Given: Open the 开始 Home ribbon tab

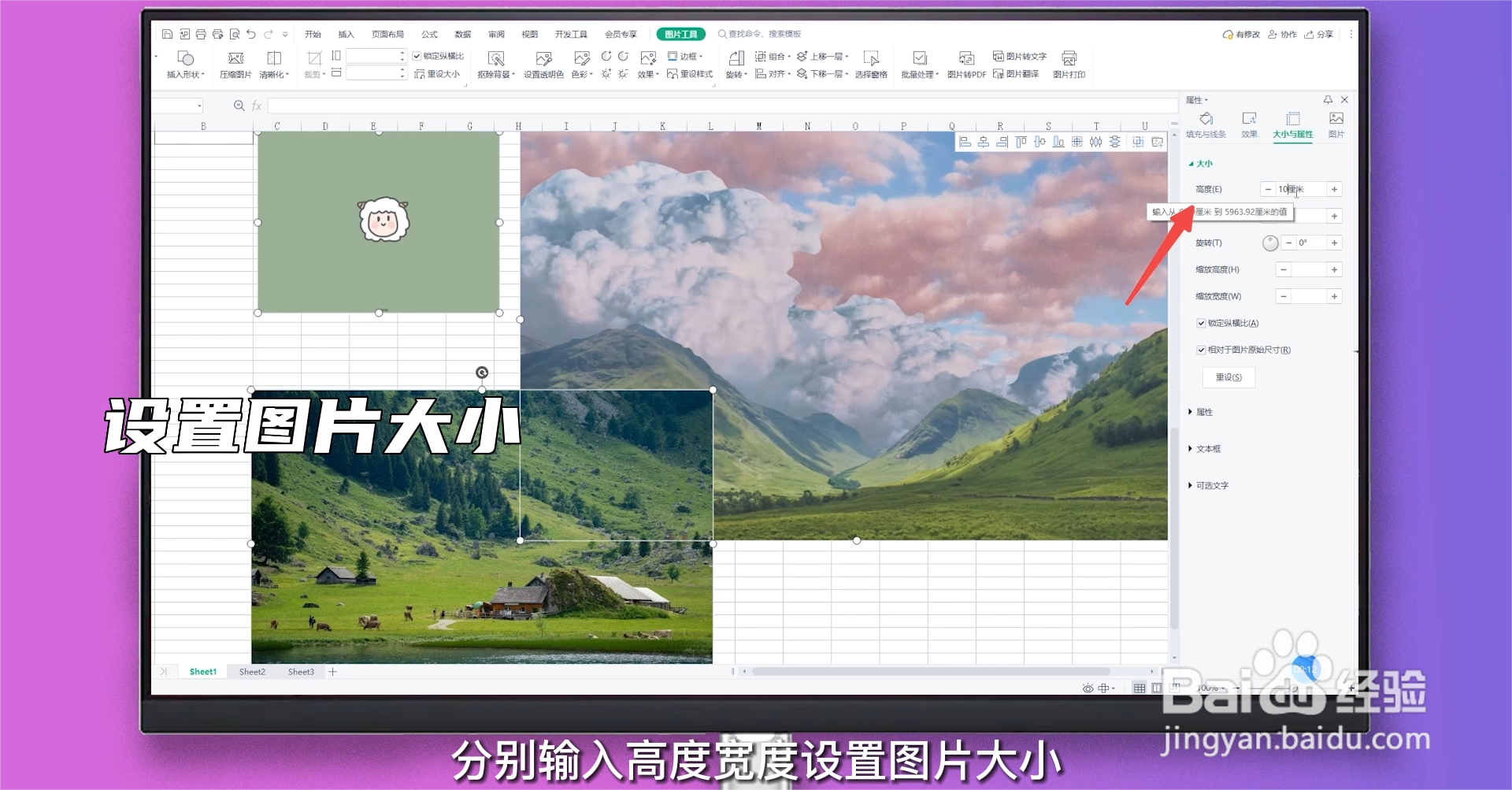Looking at the screenshot, I should pyautogui.click(x=313, y=34).
